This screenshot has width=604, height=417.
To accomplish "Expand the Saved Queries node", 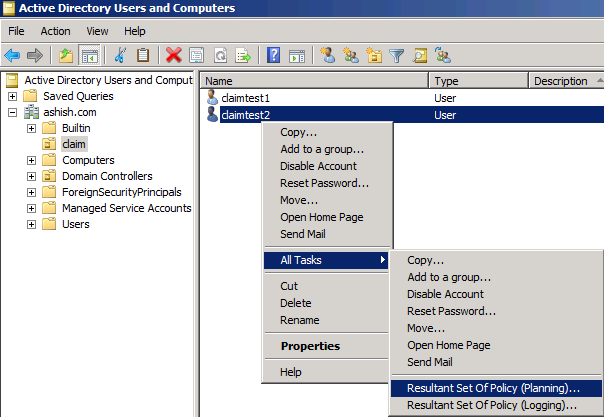I will pyautogui.click(x=12, y=96).
